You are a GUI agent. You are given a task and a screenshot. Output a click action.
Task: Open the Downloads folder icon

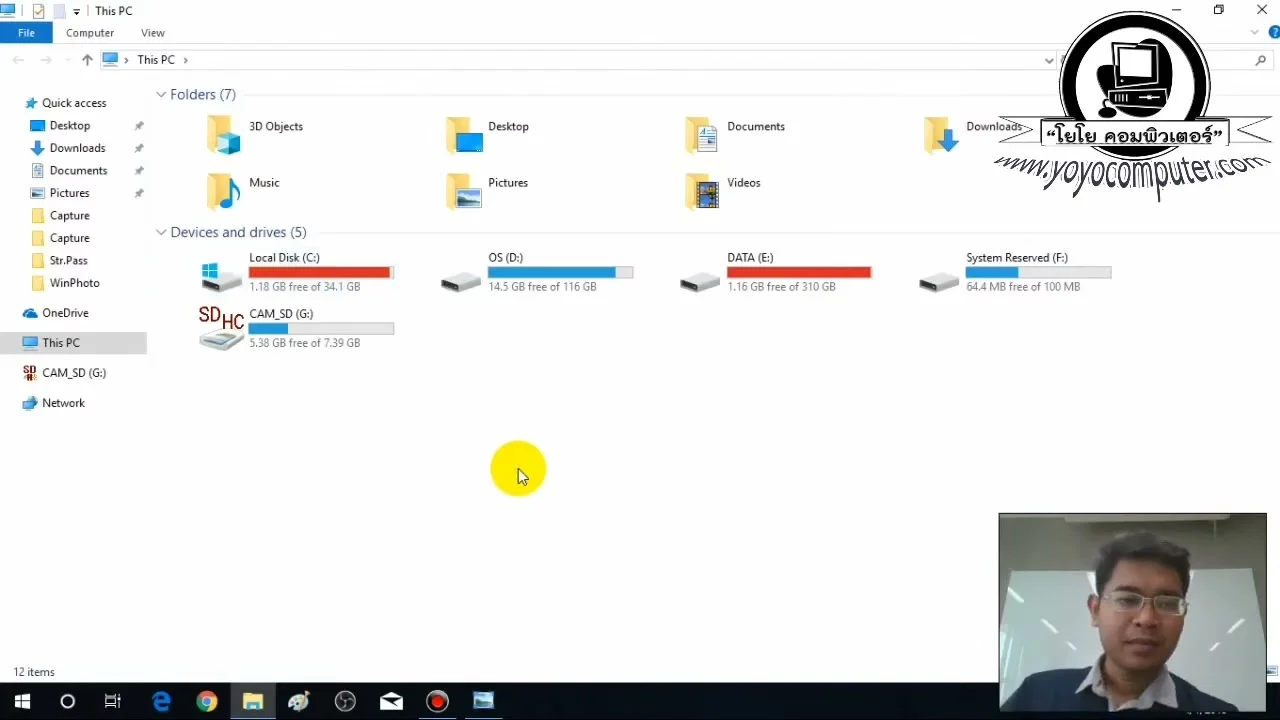[x=940, y=135]
